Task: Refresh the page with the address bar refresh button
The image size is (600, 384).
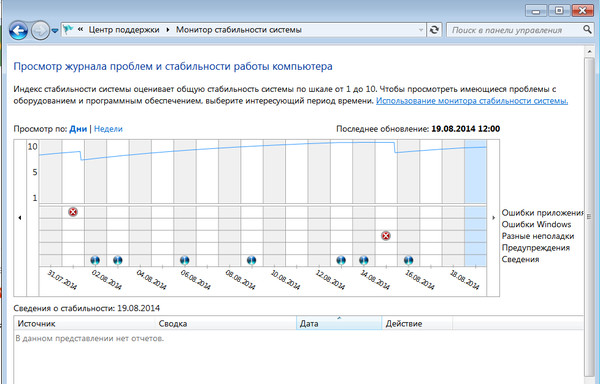Action: point(434,30)
